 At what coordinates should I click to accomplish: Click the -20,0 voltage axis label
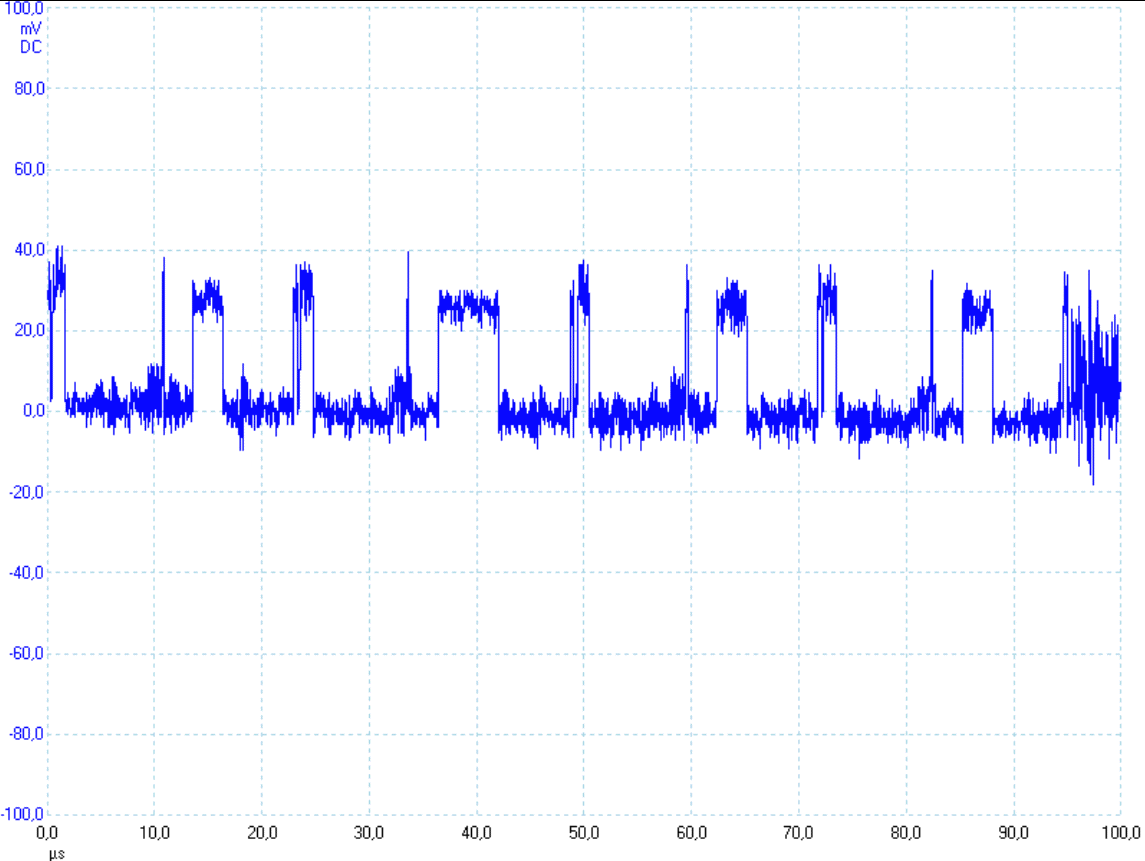[26, 492]
